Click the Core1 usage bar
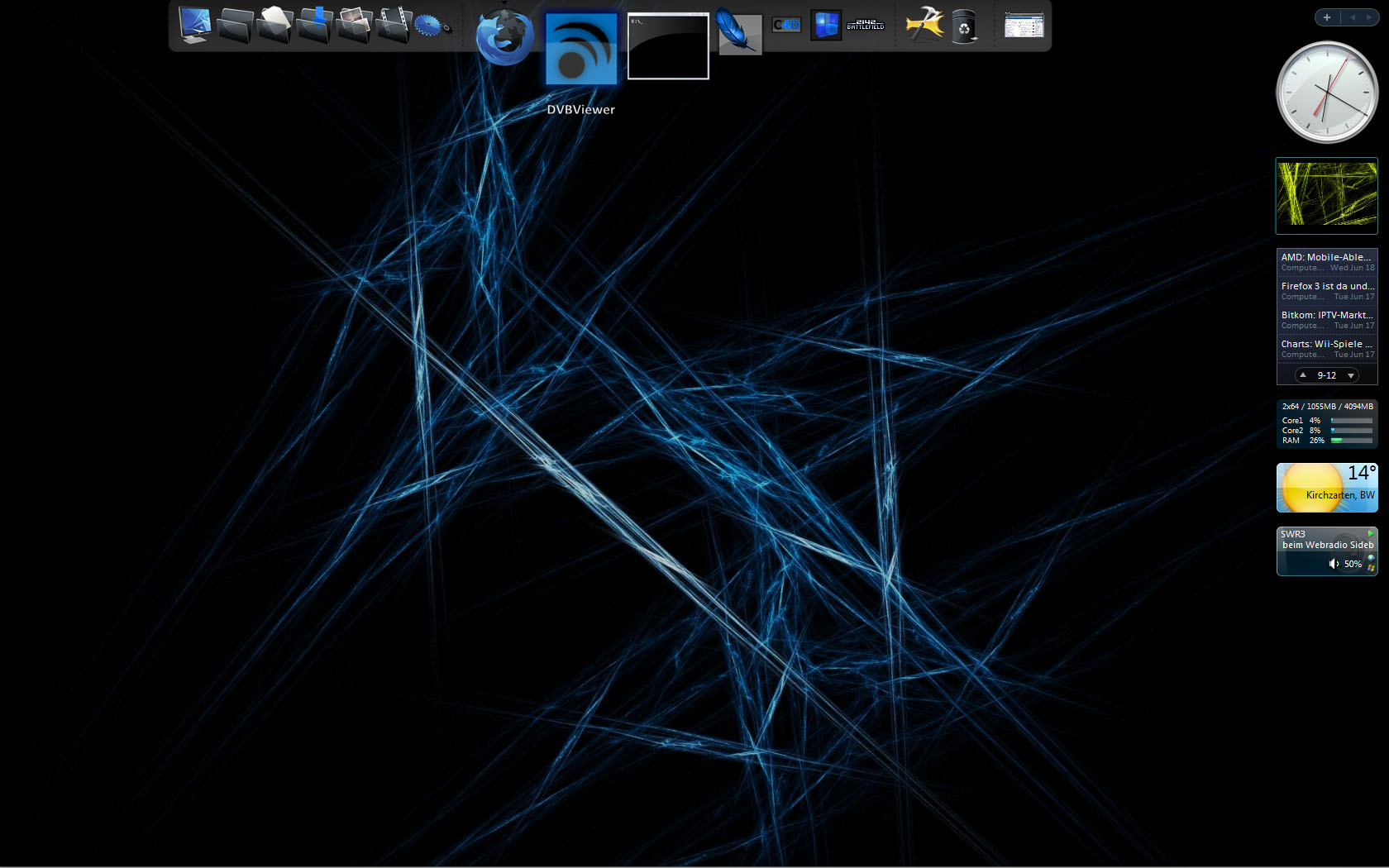The height and width of the screenshot is (868, 1389). [x=1352, y=421]
